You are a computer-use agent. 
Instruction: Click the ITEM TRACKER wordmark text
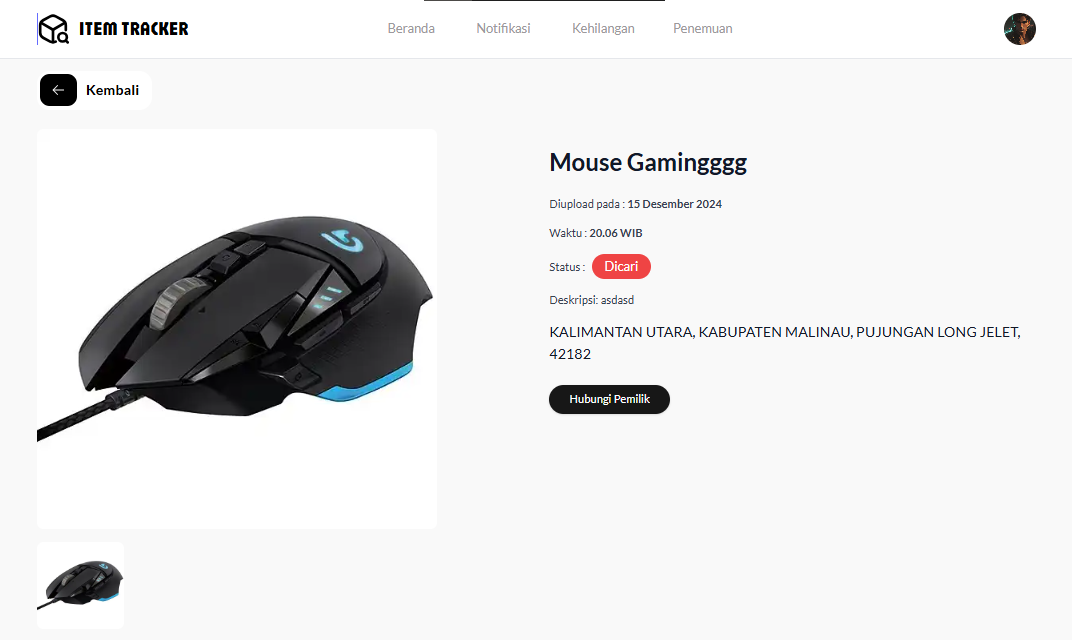133,29
